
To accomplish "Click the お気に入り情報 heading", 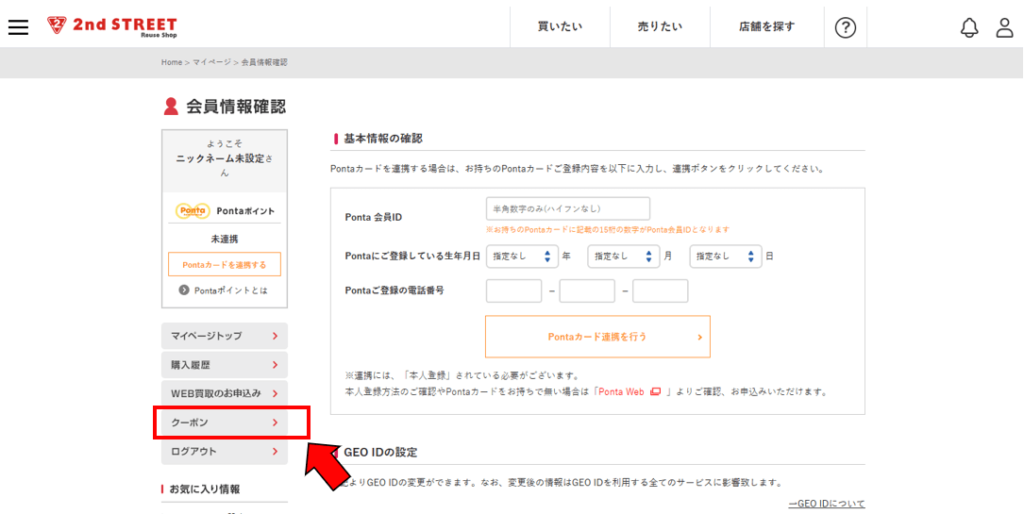I will pos(204,489).
